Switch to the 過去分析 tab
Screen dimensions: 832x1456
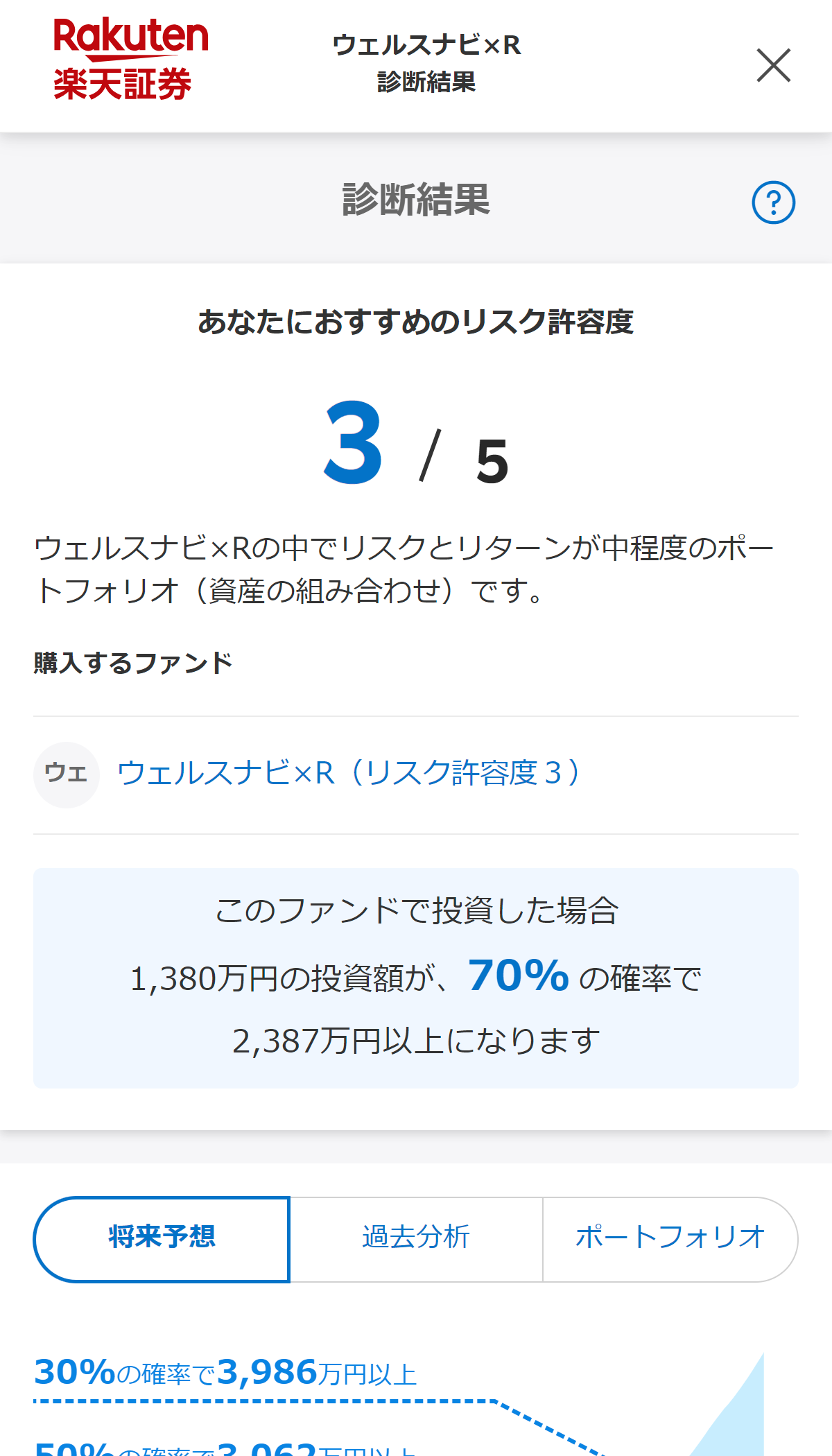[x=416, y=1239]
